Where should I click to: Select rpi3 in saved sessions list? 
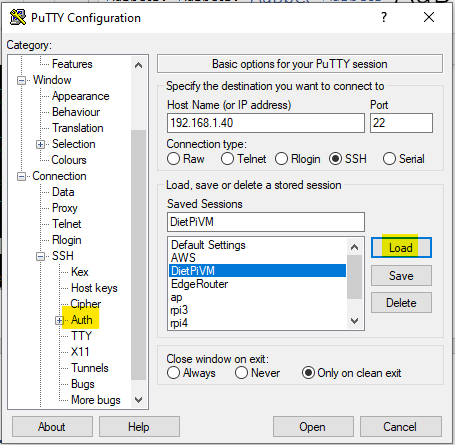coord(257,310)
